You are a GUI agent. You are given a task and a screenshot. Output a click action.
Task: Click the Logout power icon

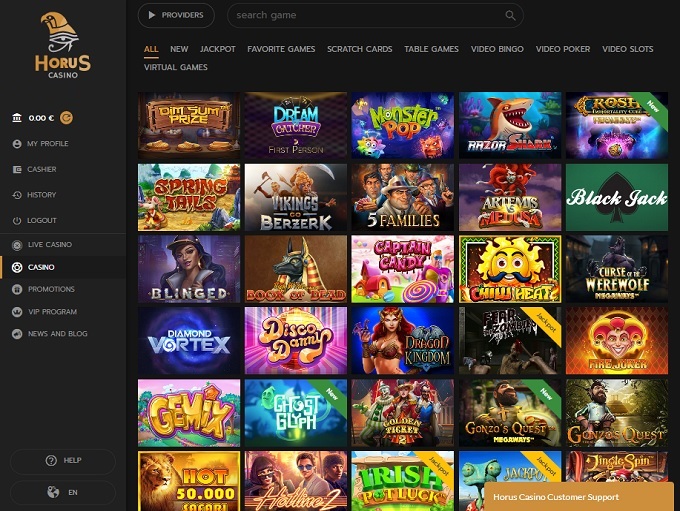(17, 220)
